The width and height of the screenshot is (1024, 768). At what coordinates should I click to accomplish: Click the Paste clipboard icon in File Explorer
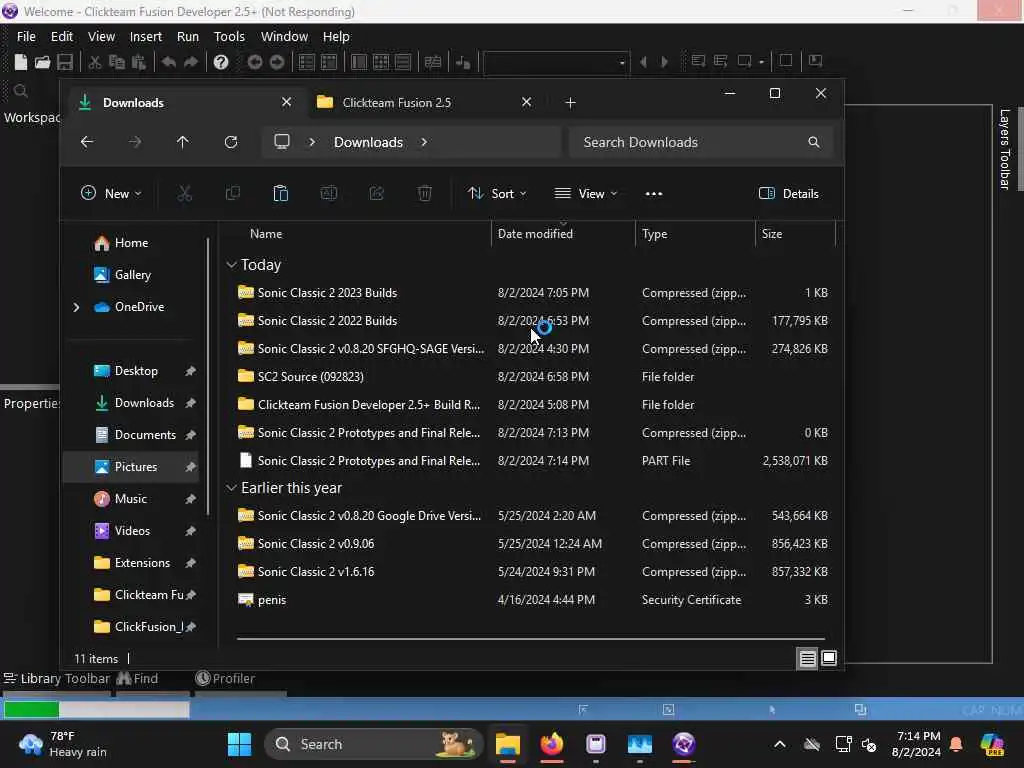pos(281,193)
